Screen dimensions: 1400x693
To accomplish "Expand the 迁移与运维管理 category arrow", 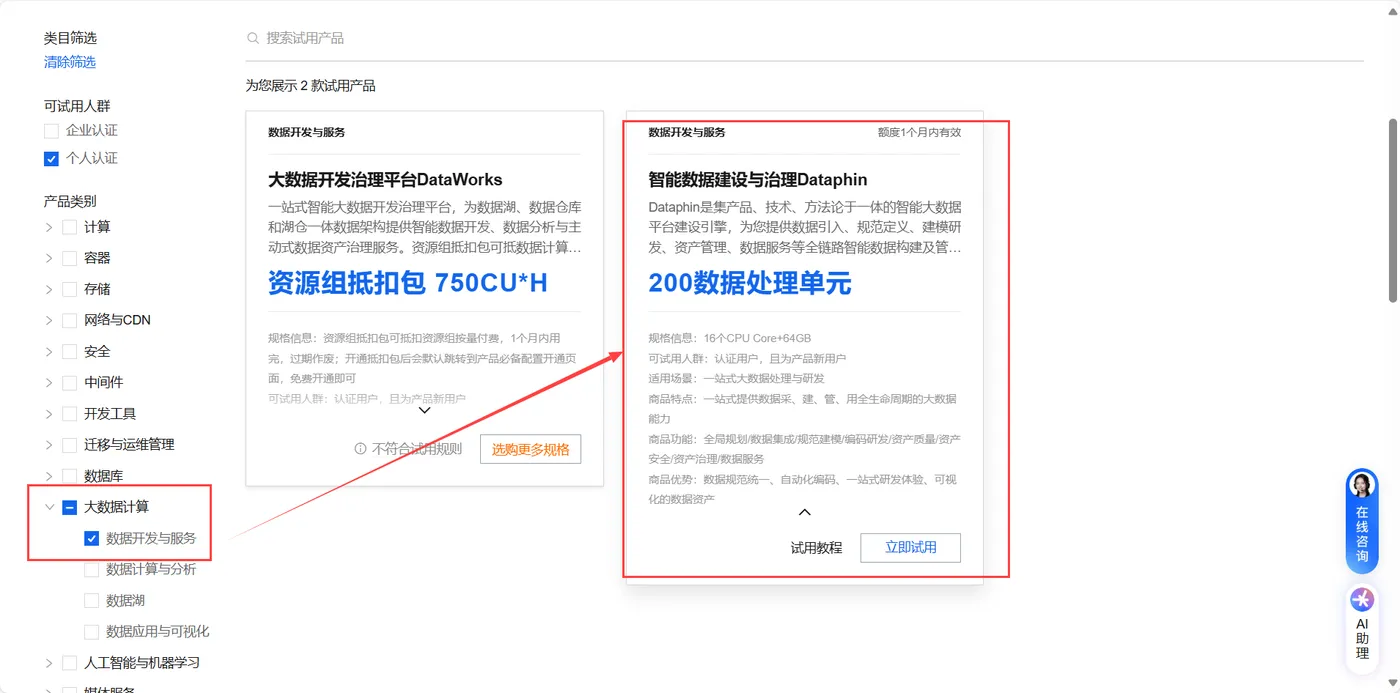I will tap(49, 444).
